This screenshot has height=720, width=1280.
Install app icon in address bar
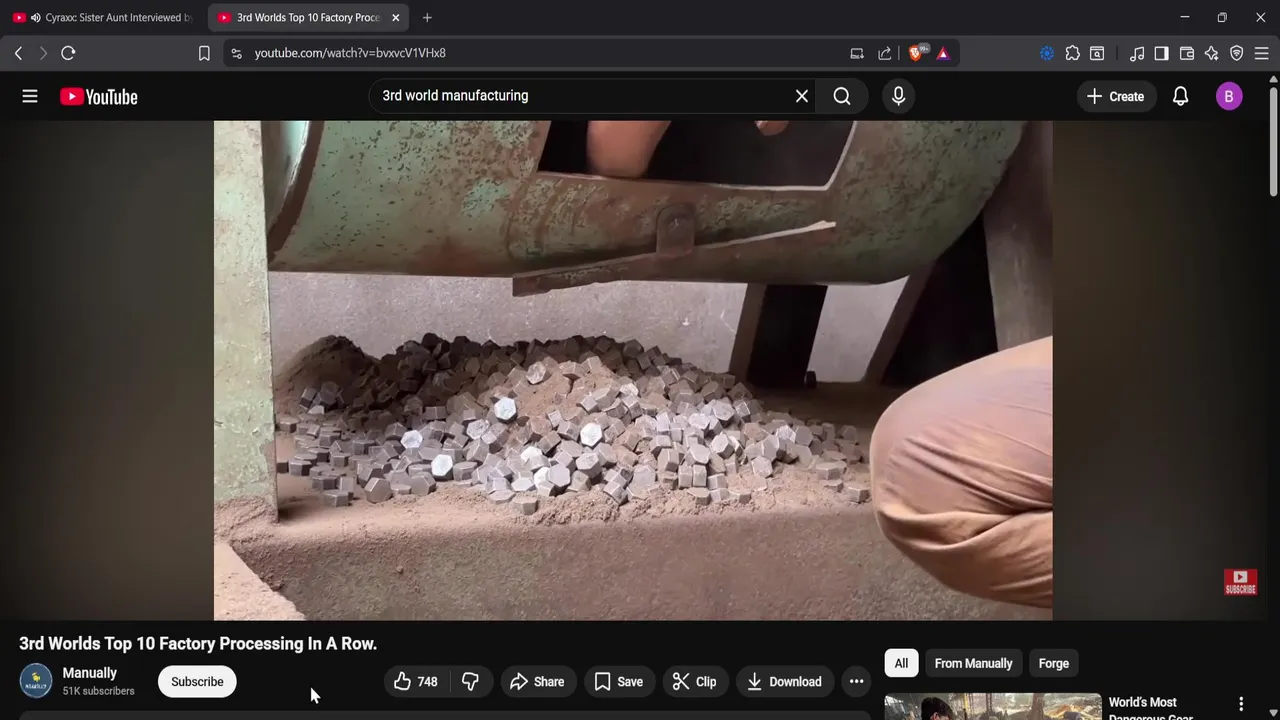click(857, 53)
